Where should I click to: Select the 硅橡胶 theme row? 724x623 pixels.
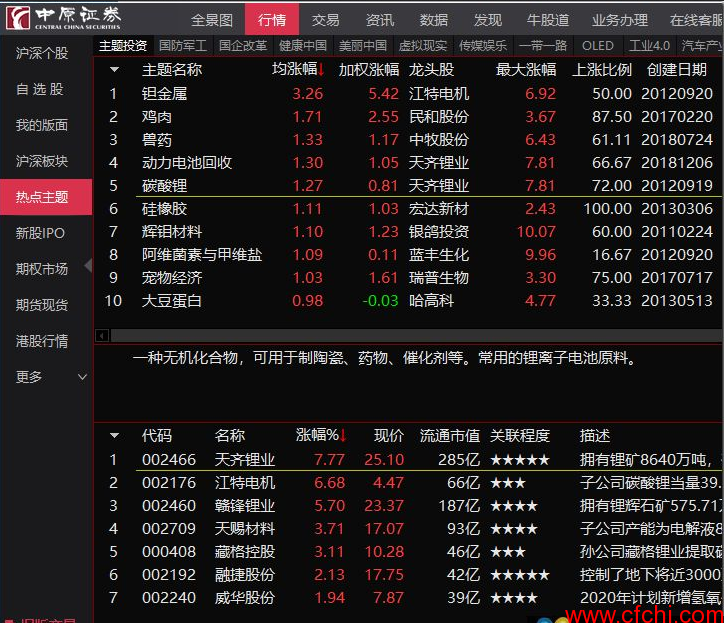point(408,209)
